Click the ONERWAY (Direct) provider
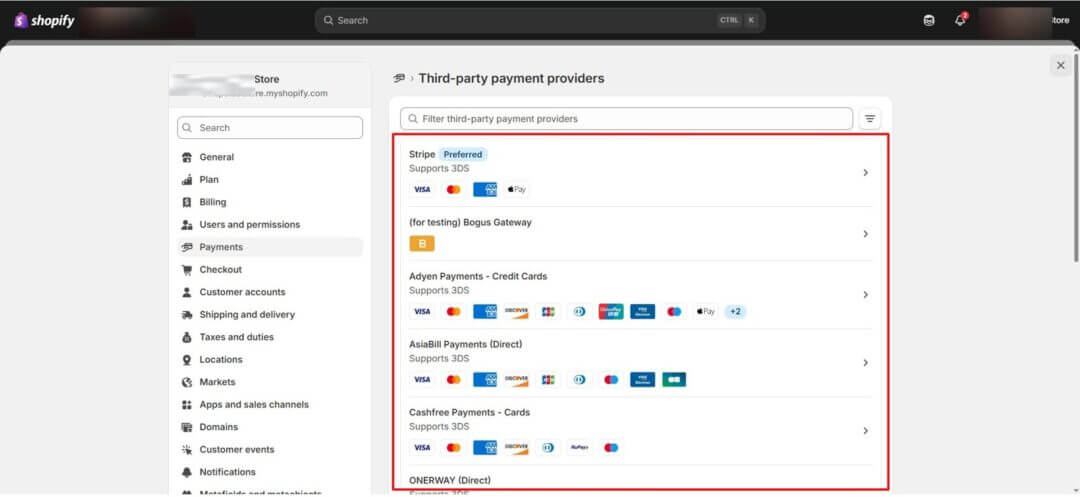Screen dimensions: 1080x497 coord(450,480)
